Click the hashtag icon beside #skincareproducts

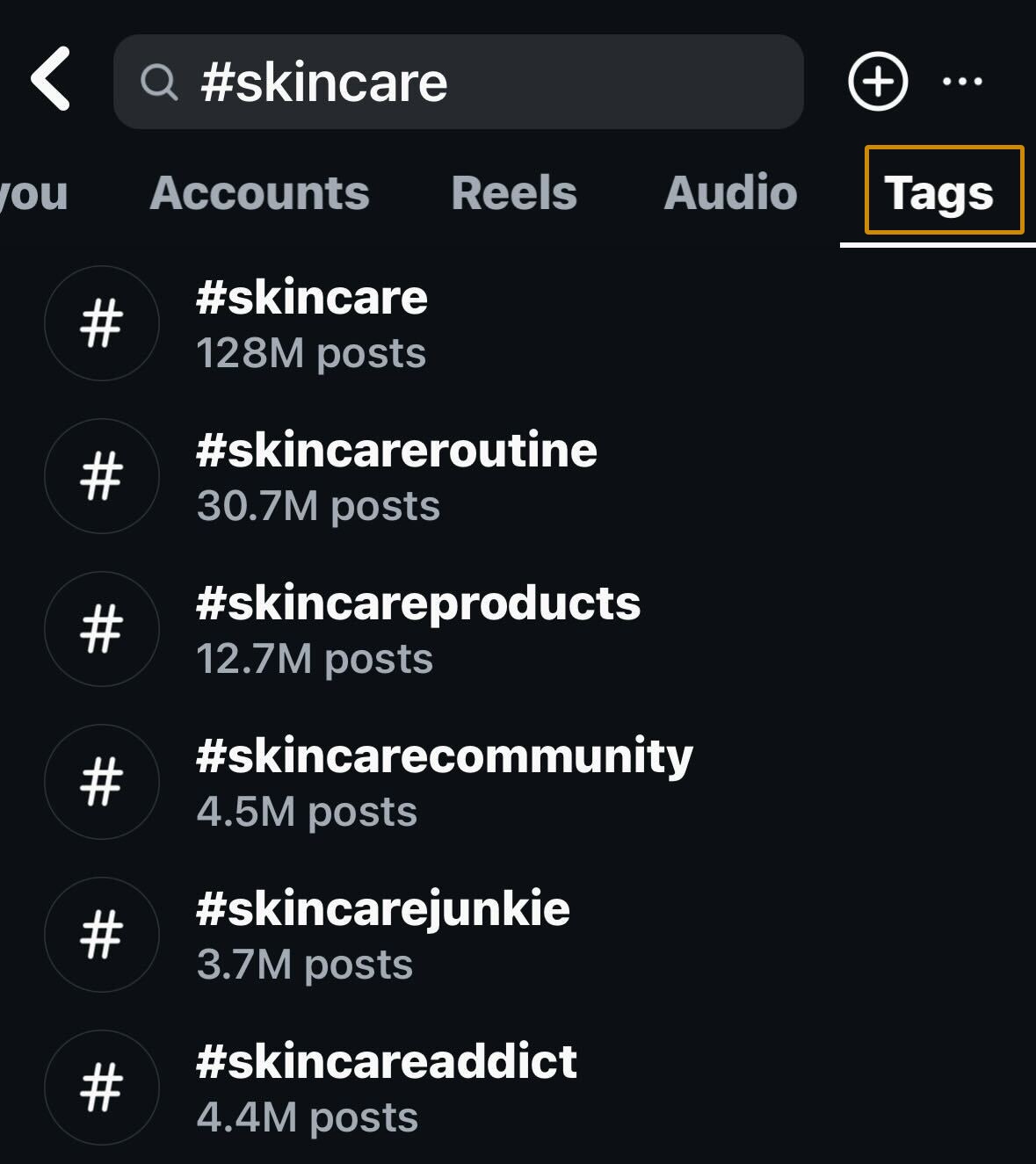click(x=102, y=629)
